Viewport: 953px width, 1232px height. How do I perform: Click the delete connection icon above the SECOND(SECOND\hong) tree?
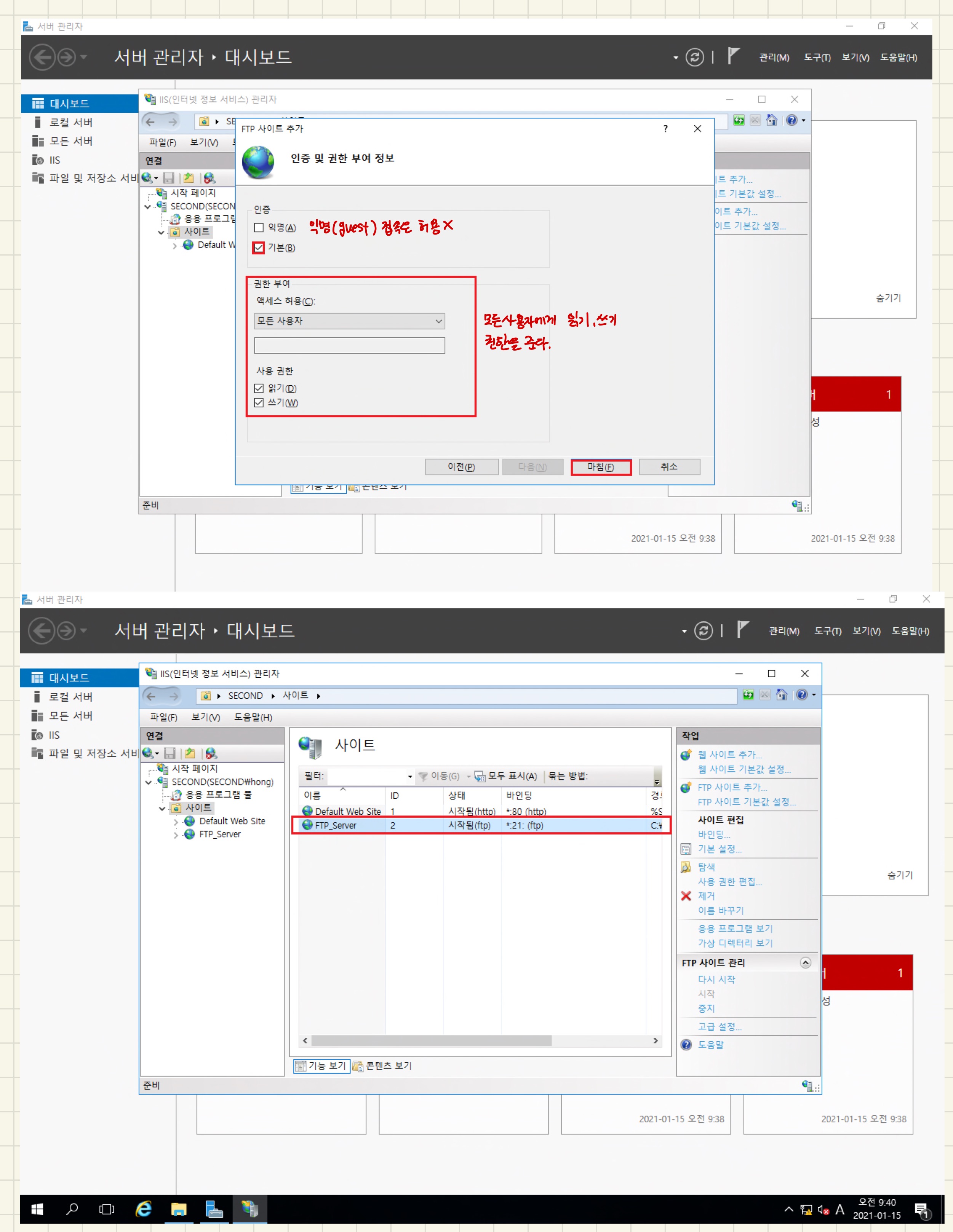[x=211, y=753]
